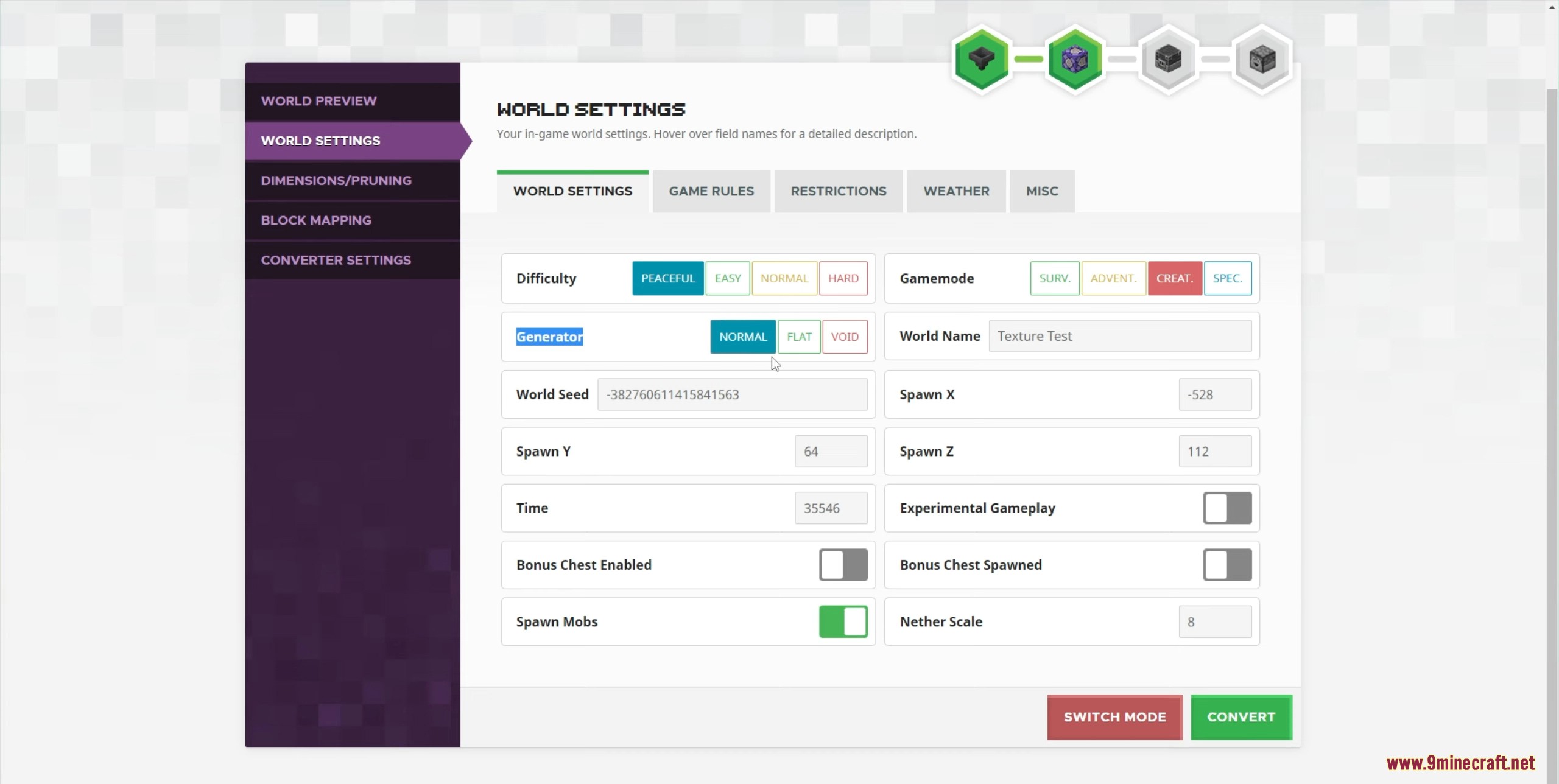The height and width of the screenshot is (784, 1559).
Task: Click the Gamemode field label
Action: click(937, 278)
